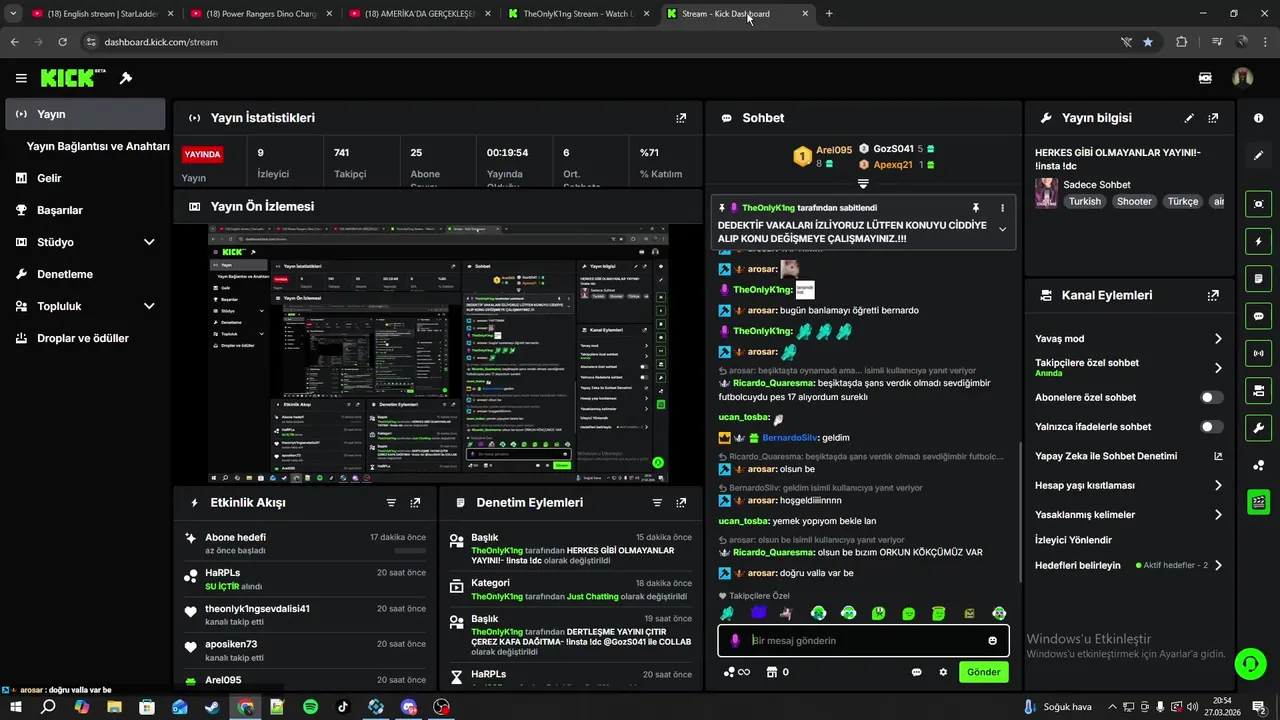Open Yapay Zeka ile Sohbet Denetimi link
The width and height of the screenshot is (1280, 720).
[x=1129, y=456]
